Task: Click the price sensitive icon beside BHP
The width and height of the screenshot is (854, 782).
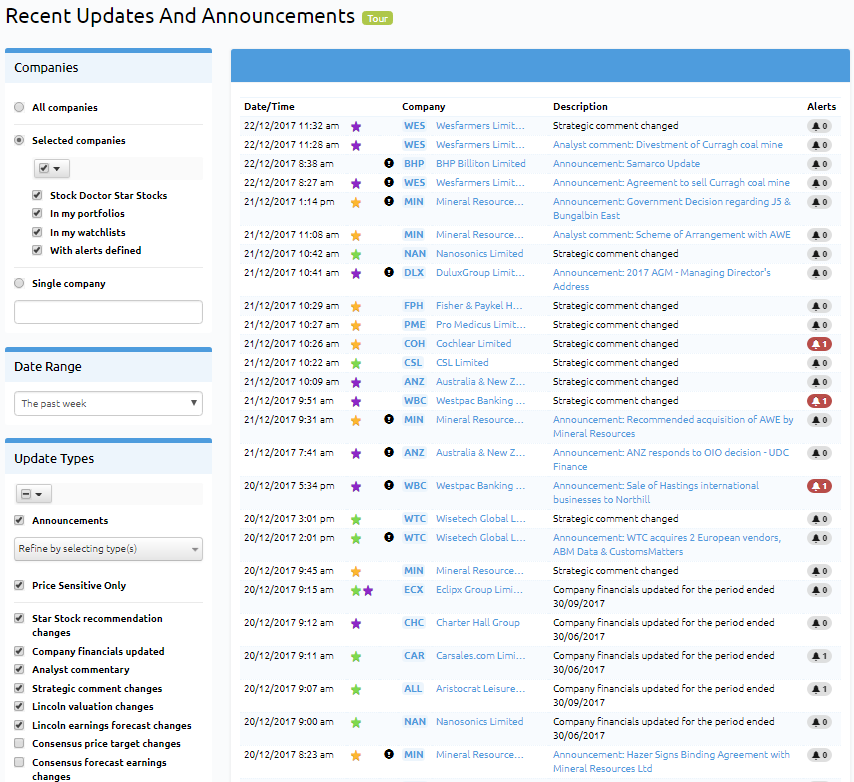Action: [x=388, y=163]
